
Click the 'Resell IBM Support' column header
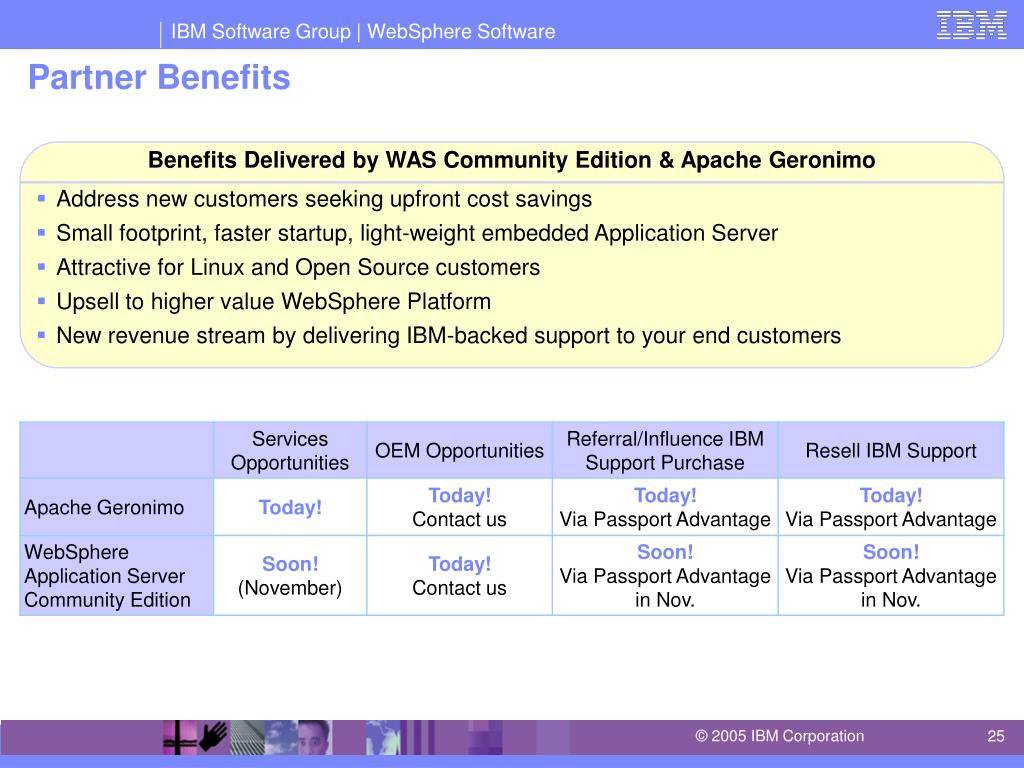pos(891,451)
